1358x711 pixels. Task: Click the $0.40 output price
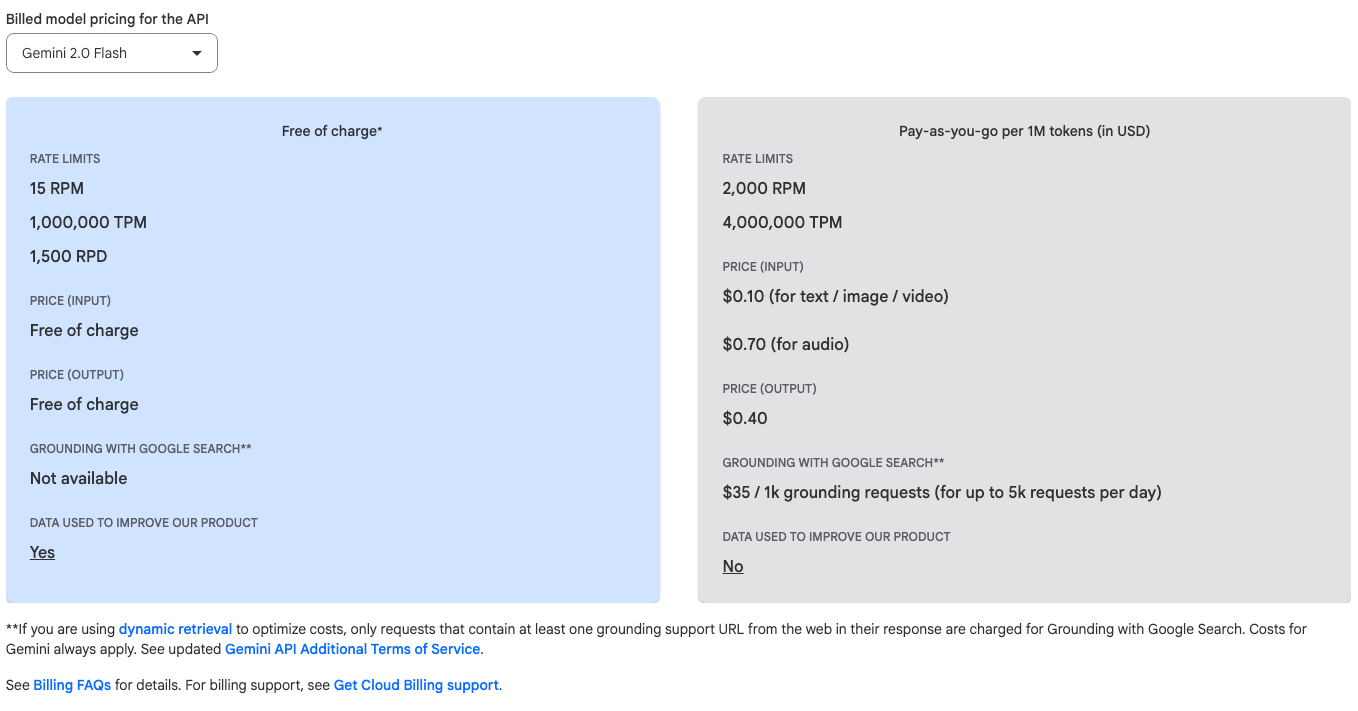pos(745,418)
